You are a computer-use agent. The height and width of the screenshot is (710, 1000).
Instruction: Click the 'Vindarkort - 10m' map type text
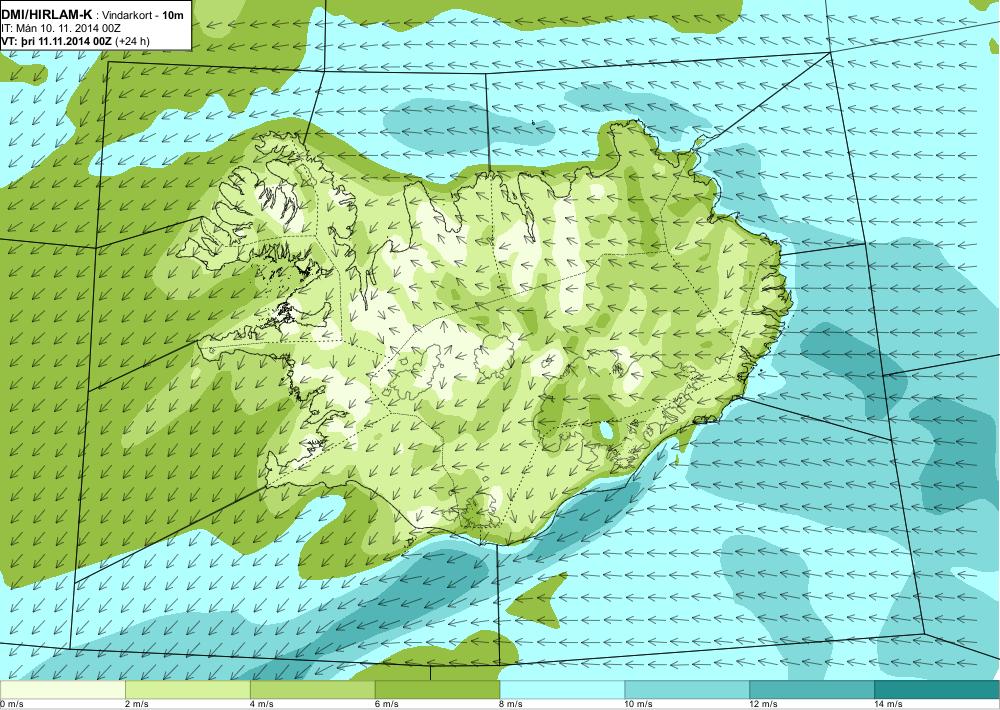coord(140,14)
